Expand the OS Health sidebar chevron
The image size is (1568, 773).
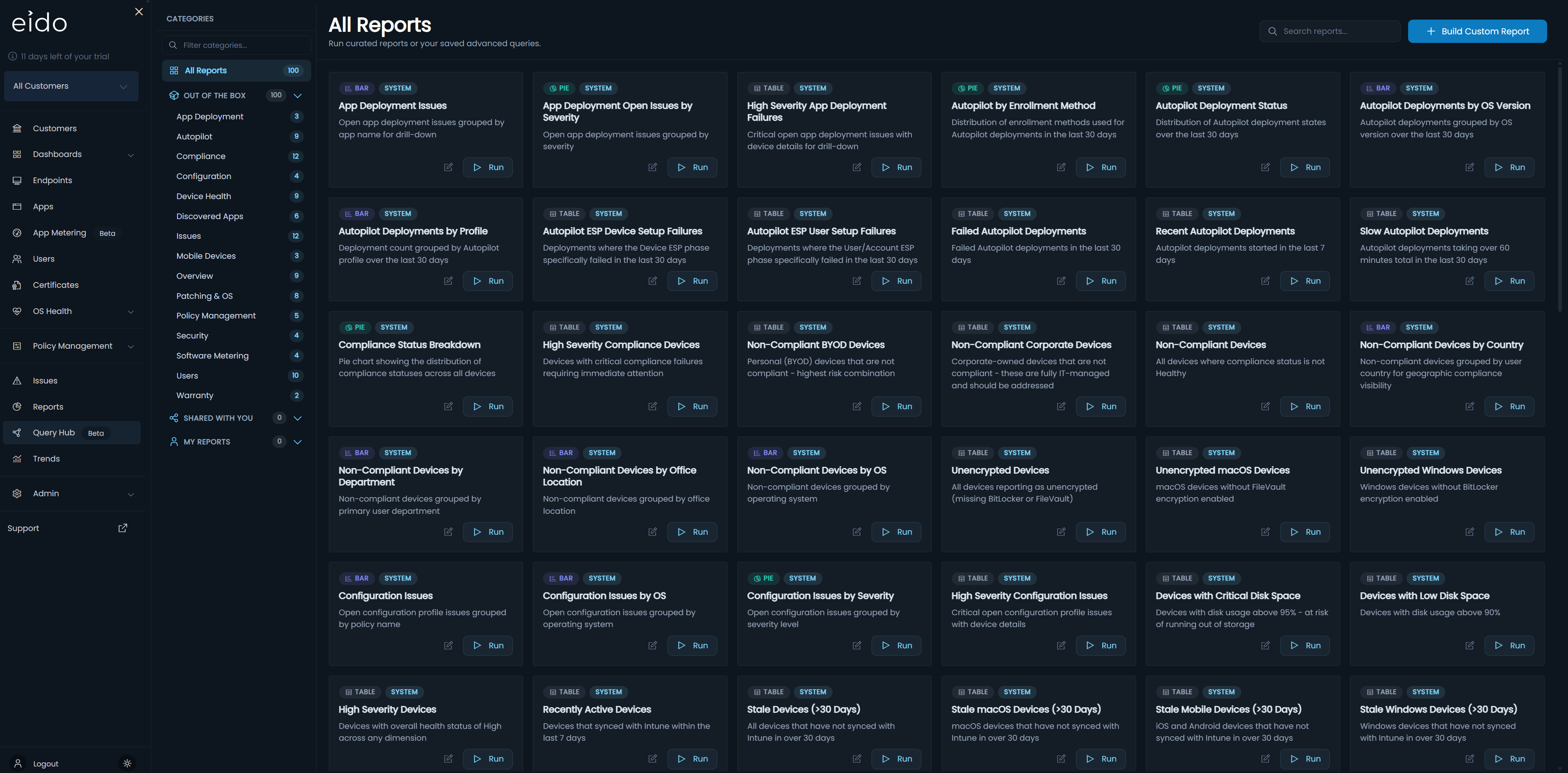[x=131, y=312]
